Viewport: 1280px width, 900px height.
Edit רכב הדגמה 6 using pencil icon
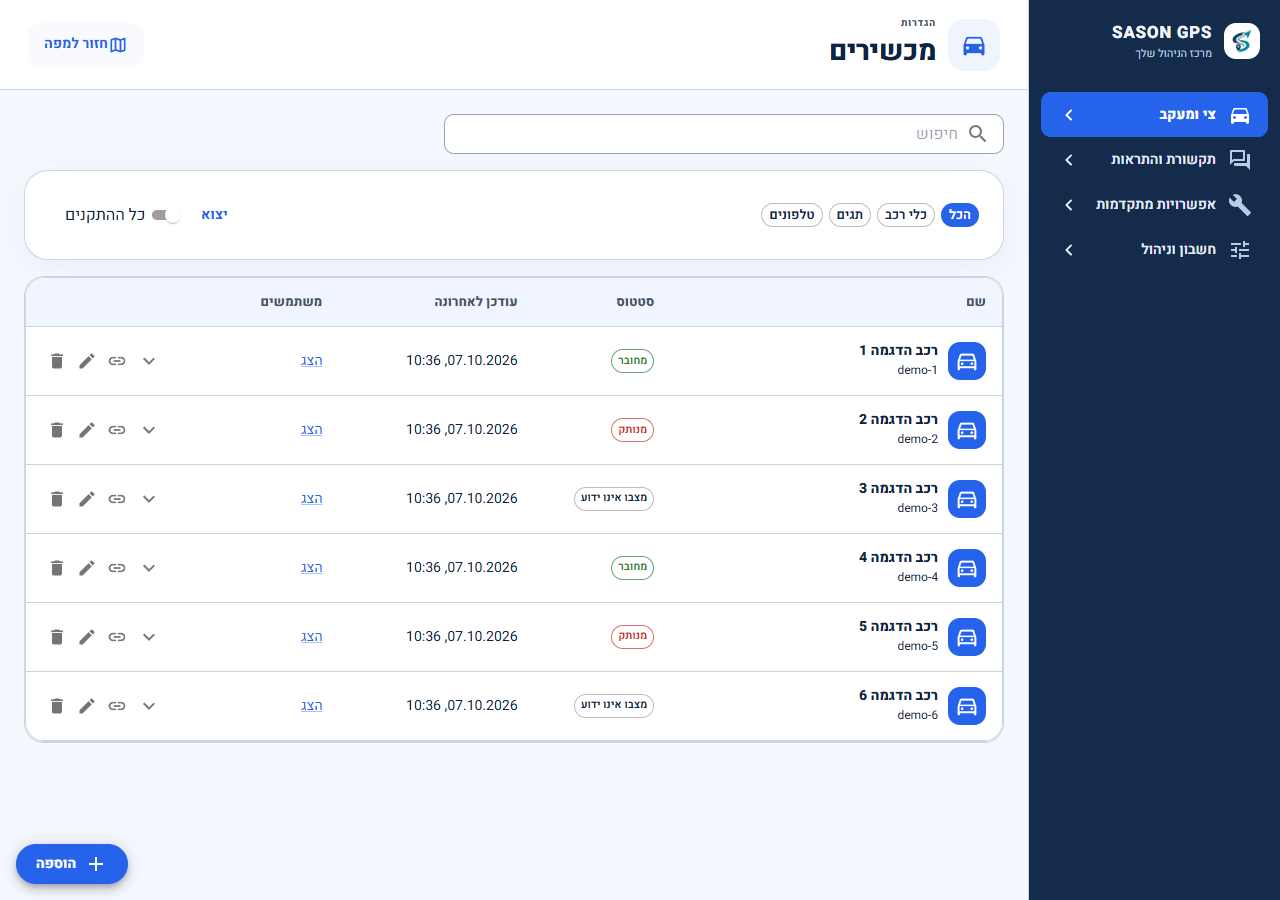click(x=87, y=706)
